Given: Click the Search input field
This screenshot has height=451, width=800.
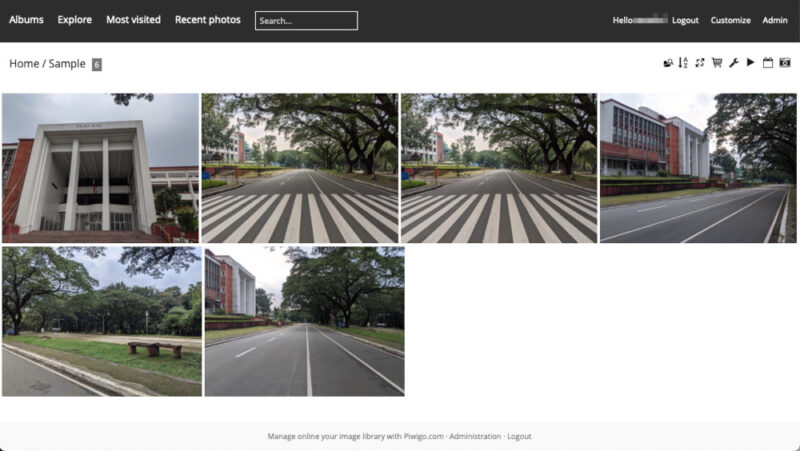Looking at the screenshot, I should pos(306,20).
